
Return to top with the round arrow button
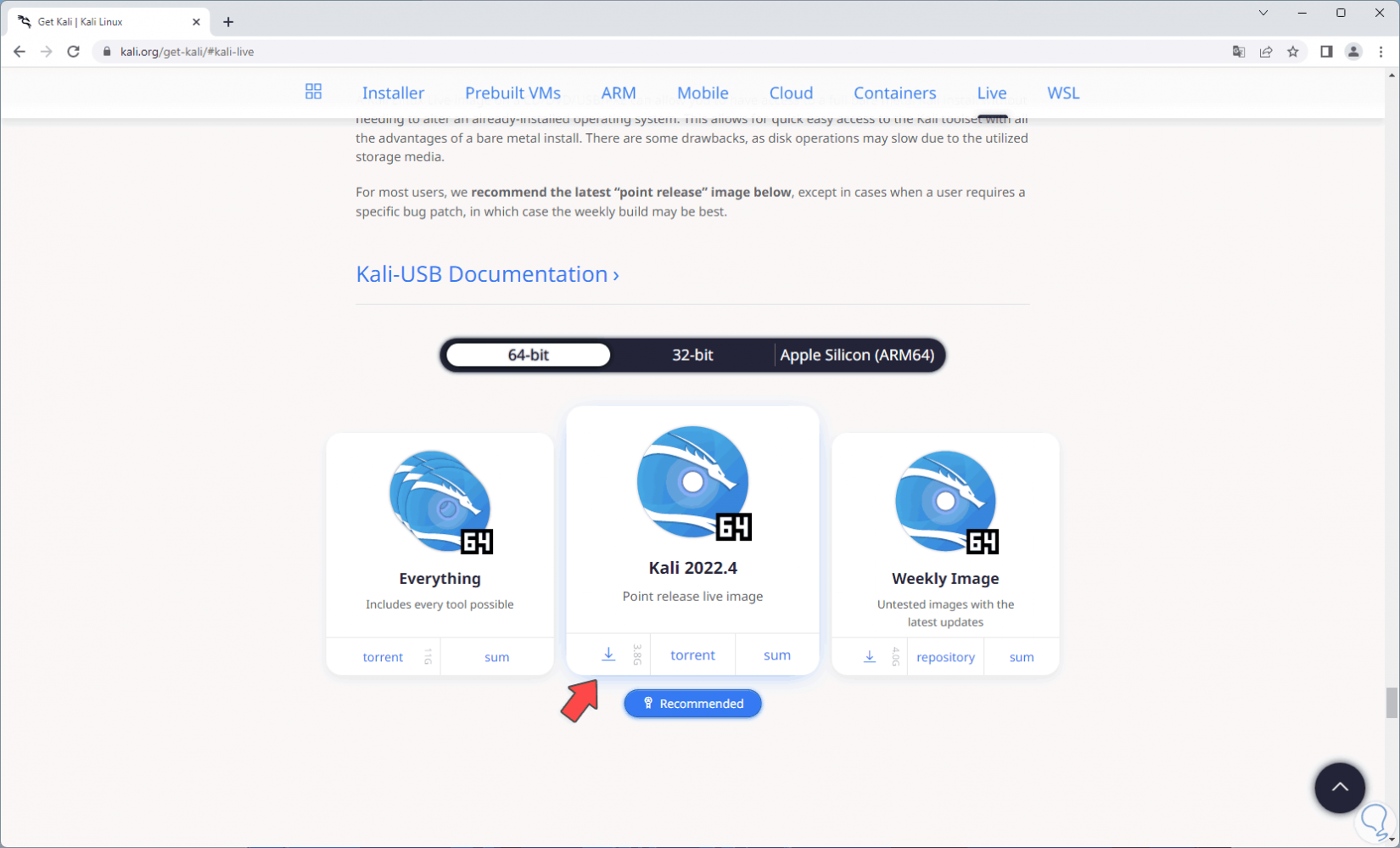pyautogui.click(x=1340, y=788)
